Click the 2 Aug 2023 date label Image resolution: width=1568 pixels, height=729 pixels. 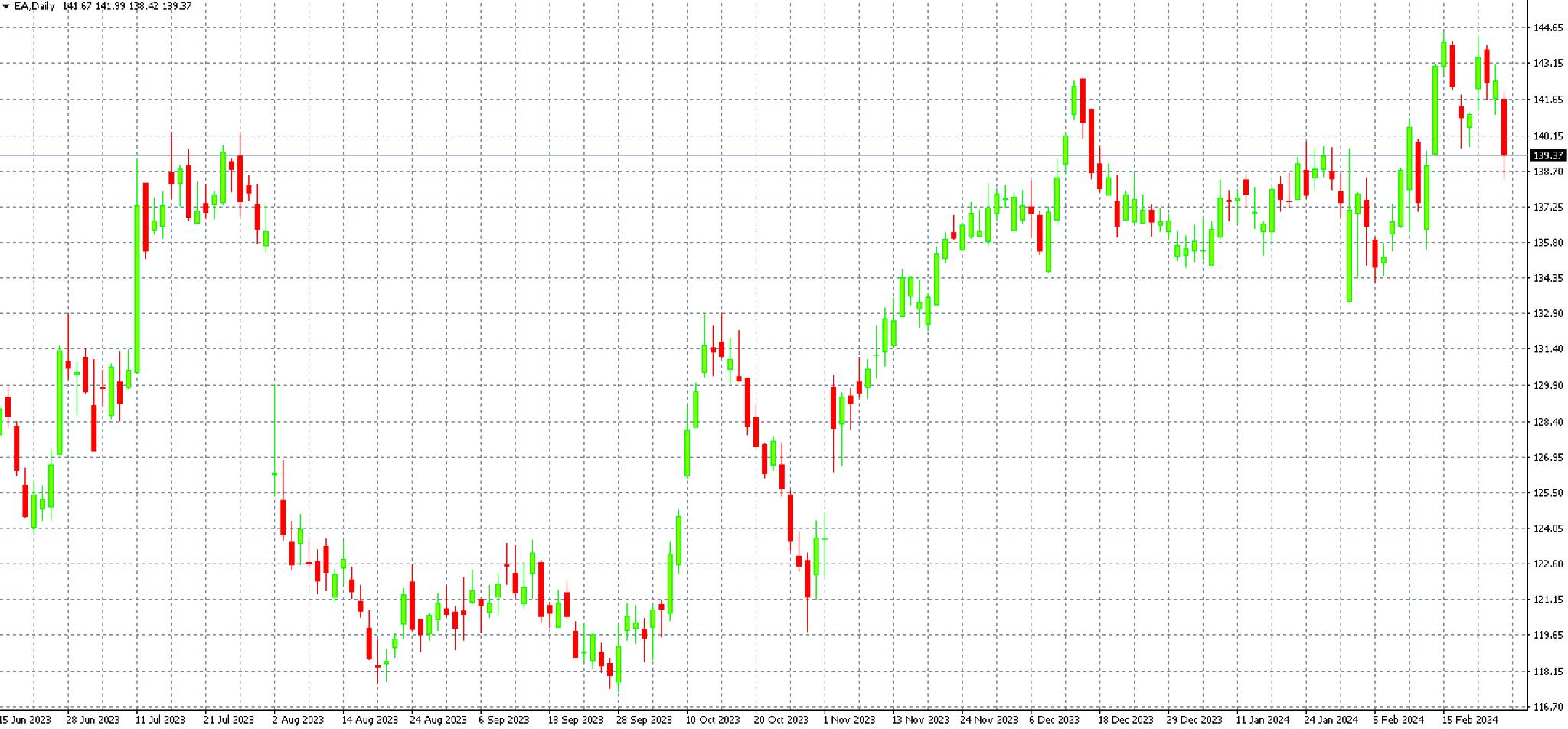tap(299, 720)
